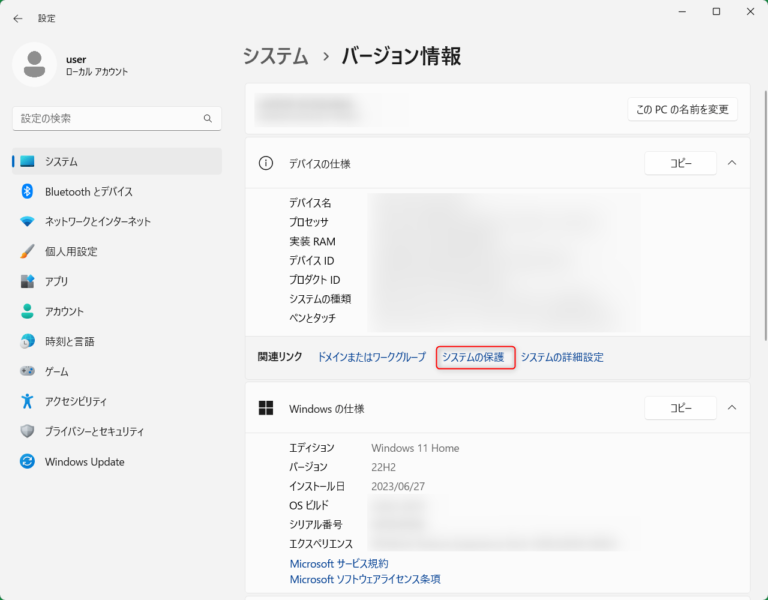Go to システム breadcrumb in the header
Viewport: 768px width, 600px height.
pyautogui.click(x=275, y=56)
